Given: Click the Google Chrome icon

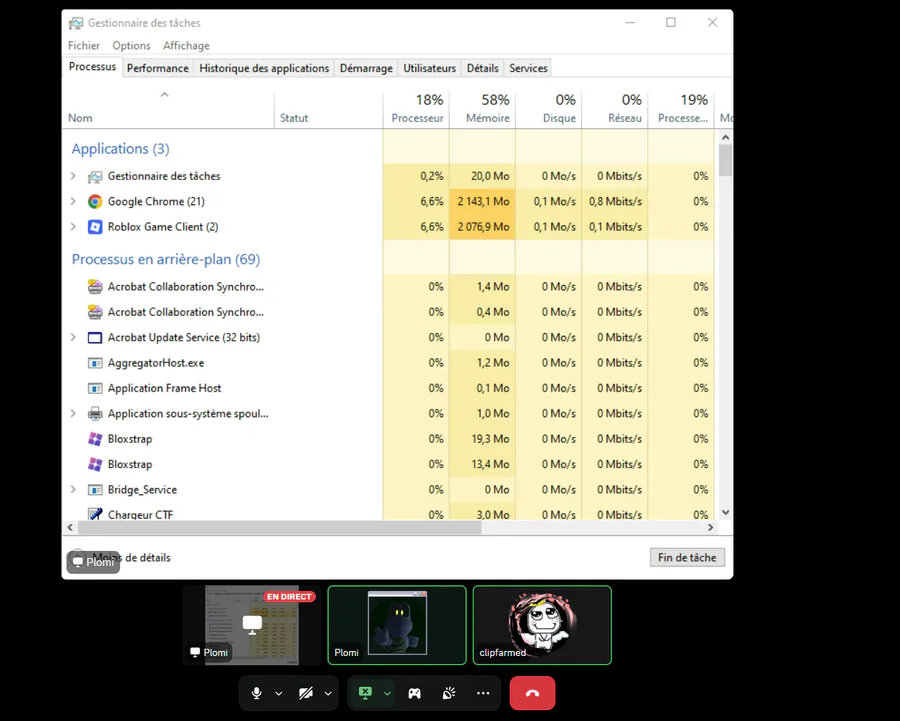Looking at the screenshot, I should tap(95, 201).
